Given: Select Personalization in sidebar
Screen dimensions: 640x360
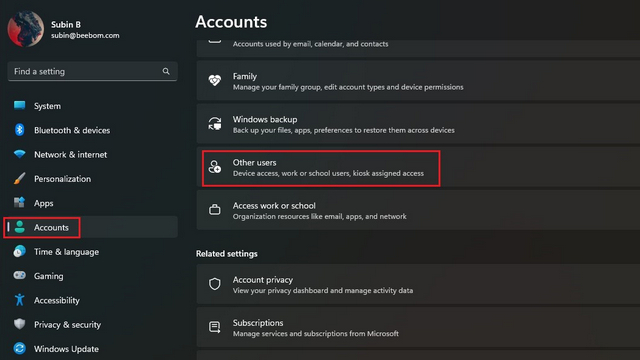Looking at the screenshot, I should coord(92,179).
